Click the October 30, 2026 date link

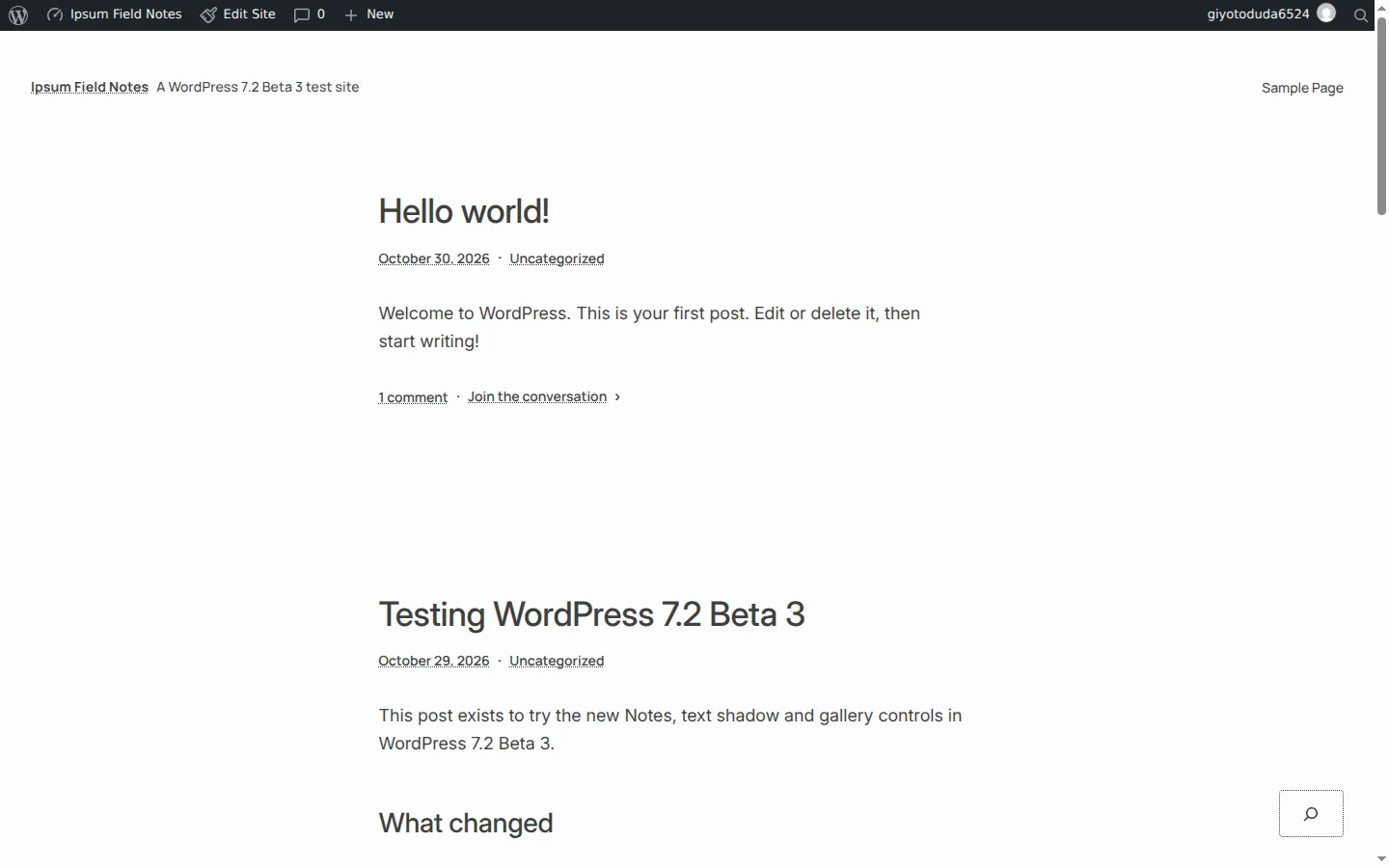tap(434, 258)
